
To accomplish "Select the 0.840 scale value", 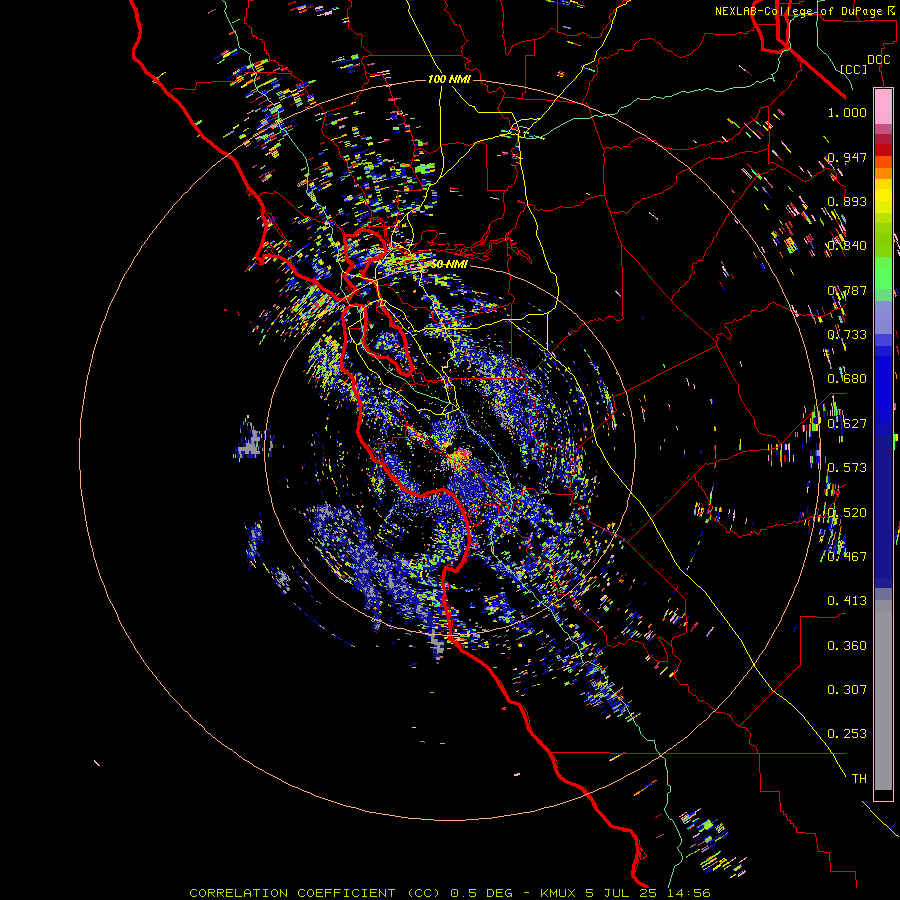I will coord(847,246).
